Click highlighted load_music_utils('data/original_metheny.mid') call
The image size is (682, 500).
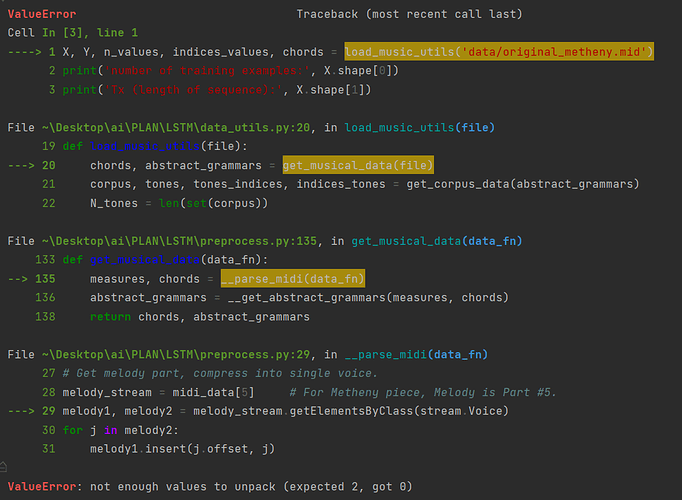pos(499,52)
